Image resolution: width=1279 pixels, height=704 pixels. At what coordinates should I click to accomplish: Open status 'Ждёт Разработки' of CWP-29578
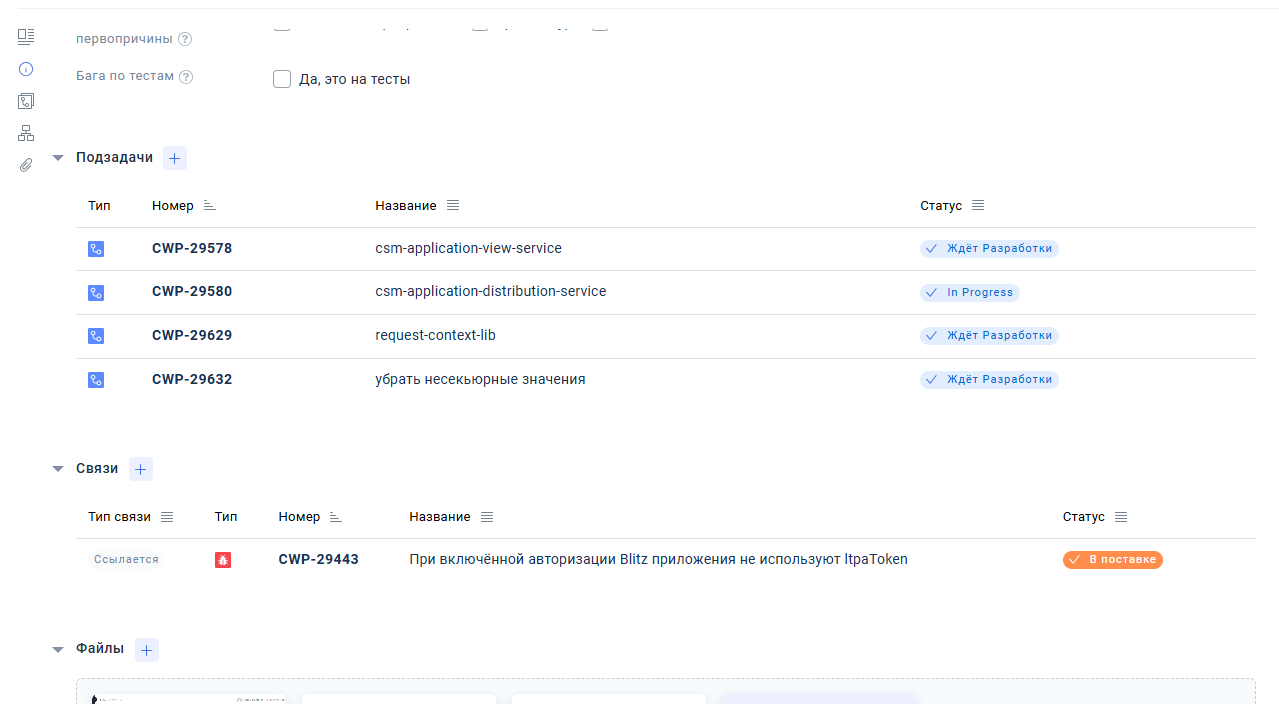[989, 248]
